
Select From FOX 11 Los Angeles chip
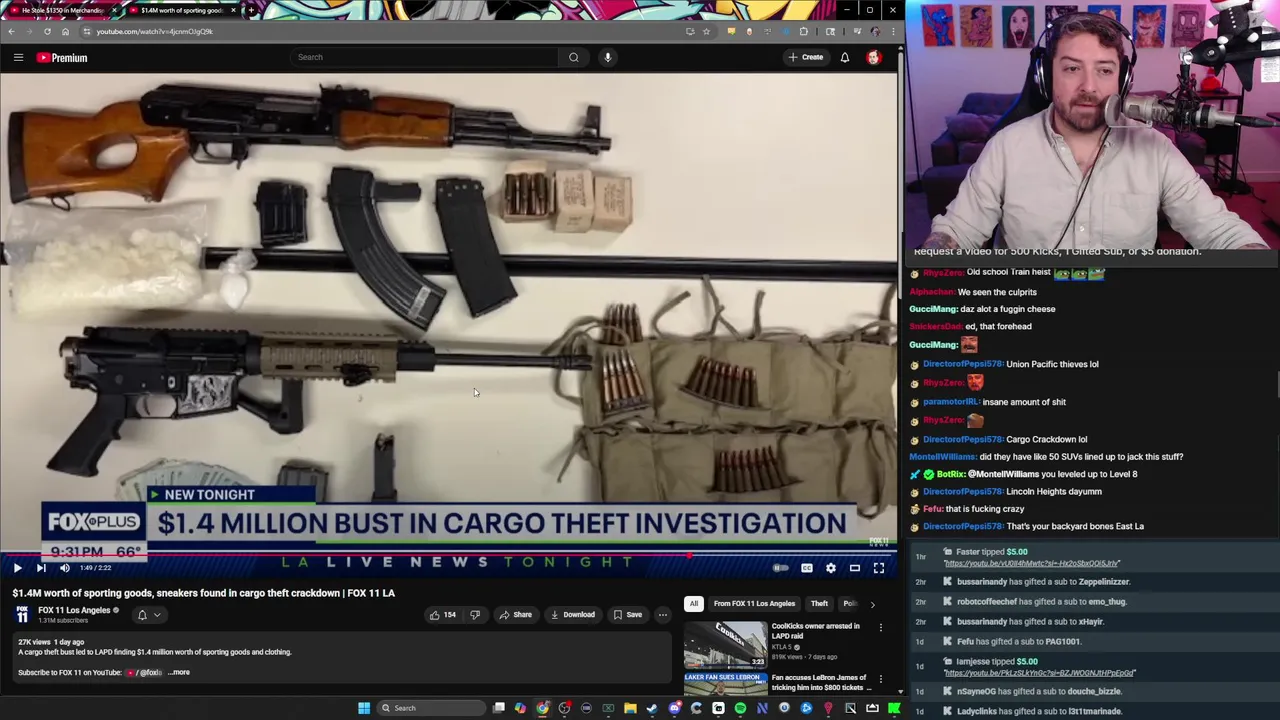[x=754, y=603]
